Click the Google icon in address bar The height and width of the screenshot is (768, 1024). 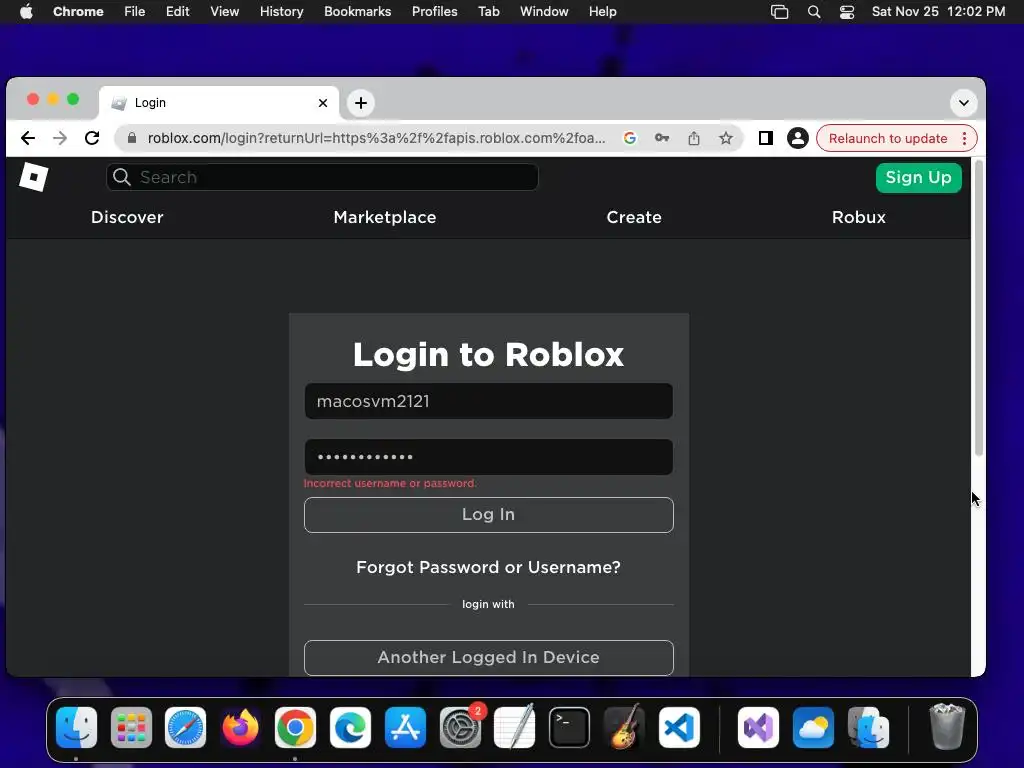pyautogui.click(x=630, y=138)
